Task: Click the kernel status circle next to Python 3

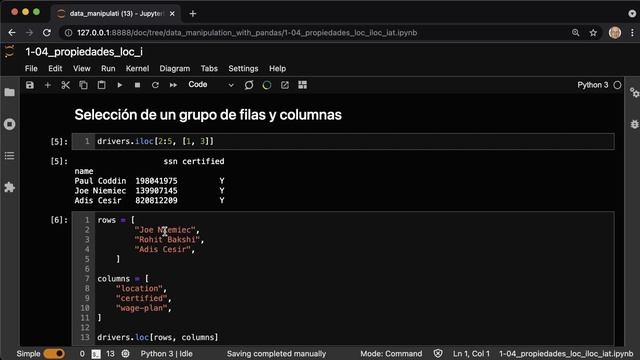Action: point(617,85)
